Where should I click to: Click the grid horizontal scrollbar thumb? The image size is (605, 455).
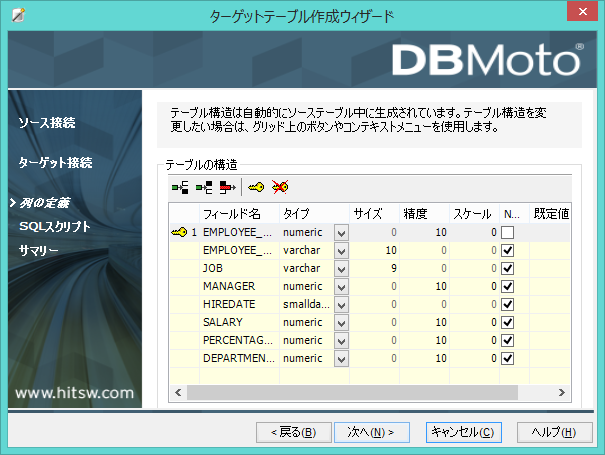click(x=352, y=393)
